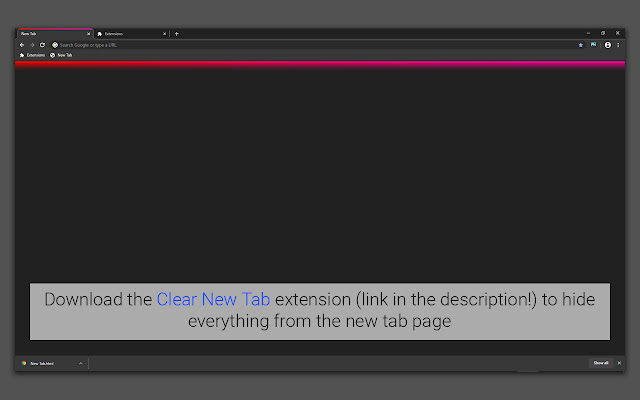
Task: Select the New Tab browser tab
Action: coord(55,34)
